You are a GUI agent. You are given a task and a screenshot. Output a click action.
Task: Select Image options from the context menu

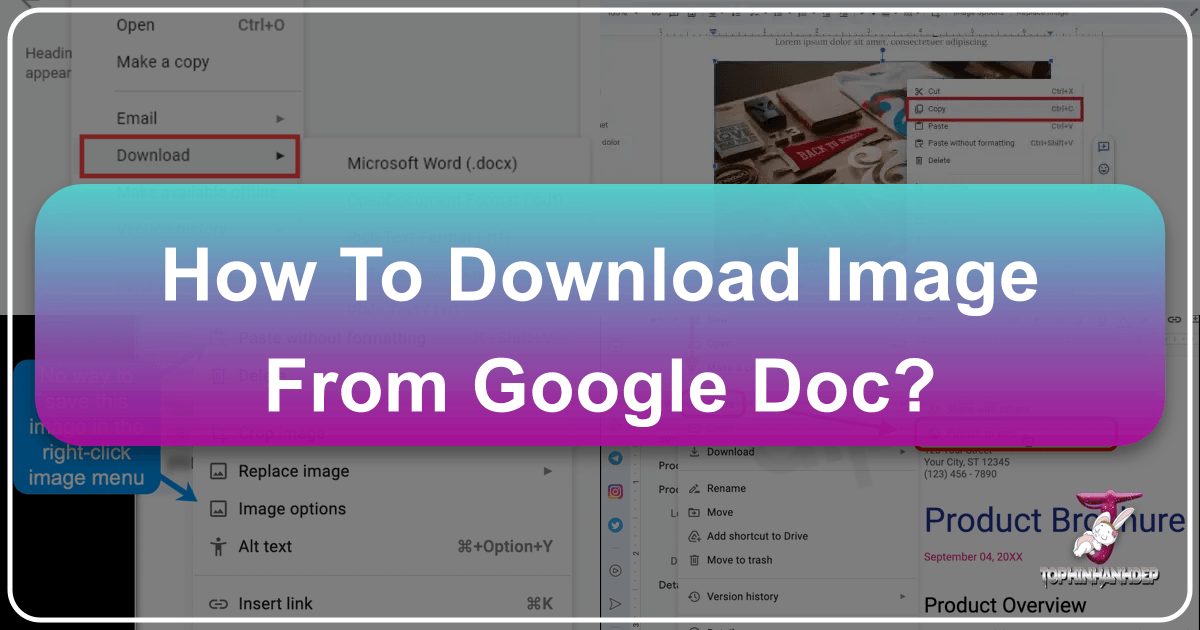click(x=291, y=509)
